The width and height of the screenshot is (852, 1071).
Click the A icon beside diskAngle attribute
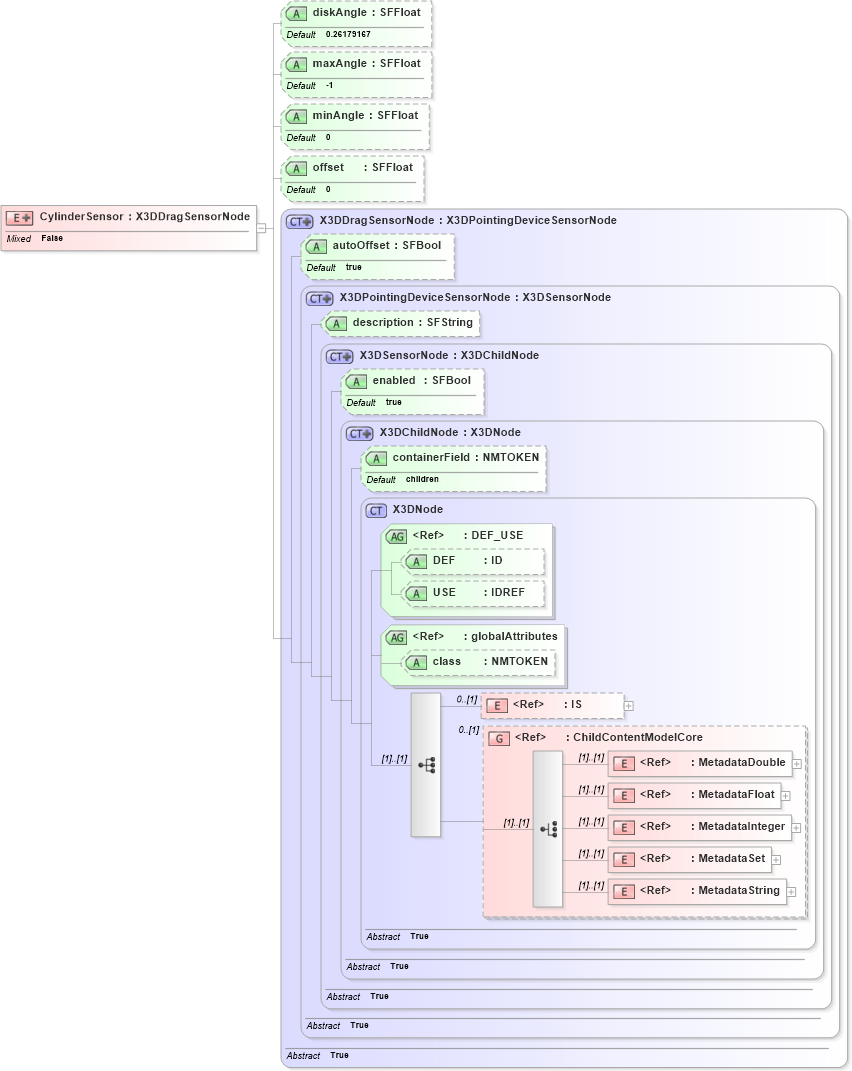tap(296, 14)
